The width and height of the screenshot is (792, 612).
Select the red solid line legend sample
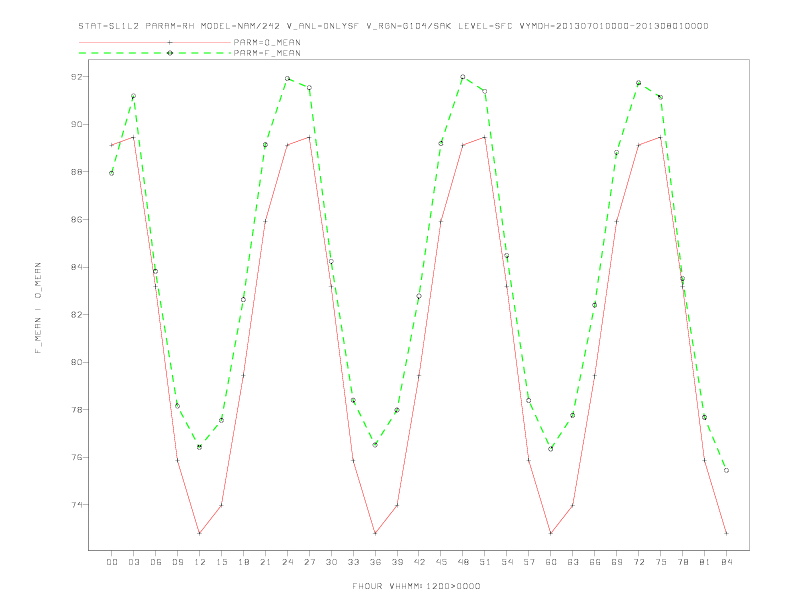(155, 42)
